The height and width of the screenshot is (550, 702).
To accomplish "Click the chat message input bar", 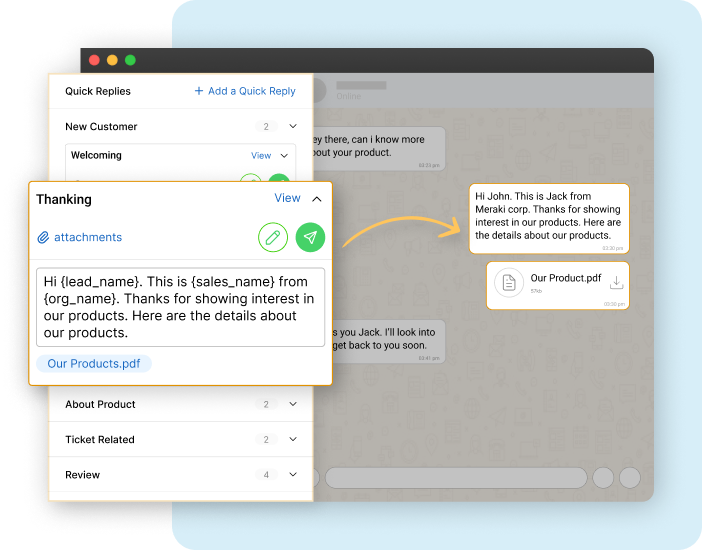I will click(455, 477).
